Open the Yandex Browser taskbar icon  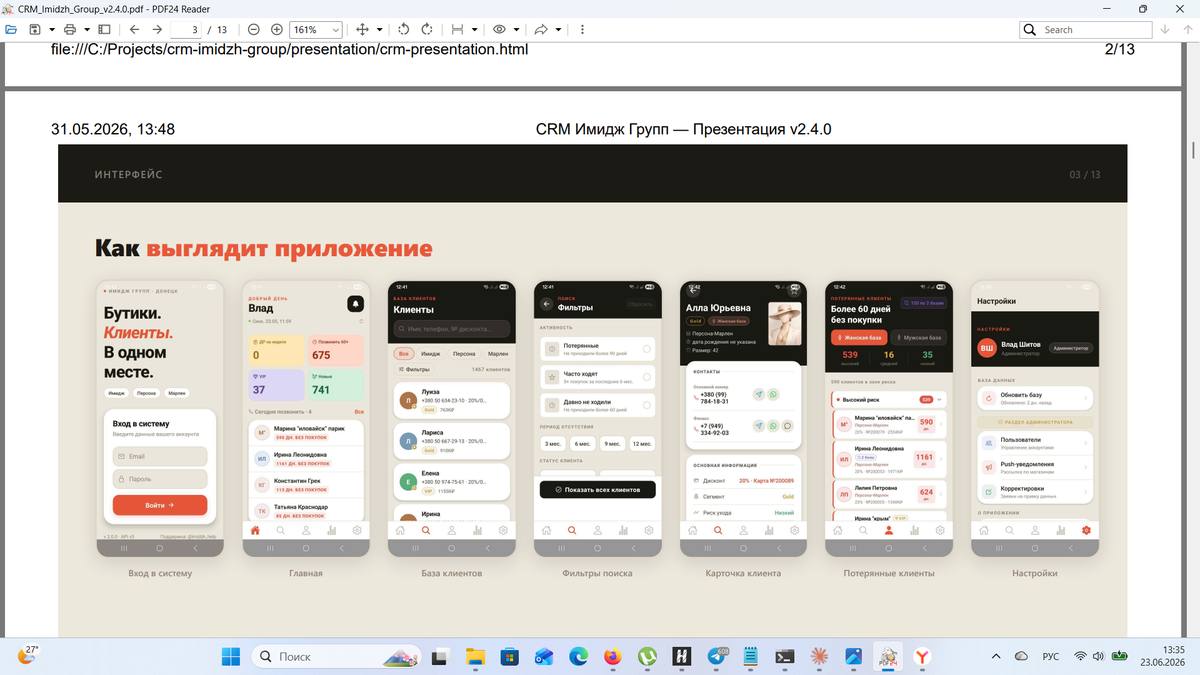[x=924, y=657]
